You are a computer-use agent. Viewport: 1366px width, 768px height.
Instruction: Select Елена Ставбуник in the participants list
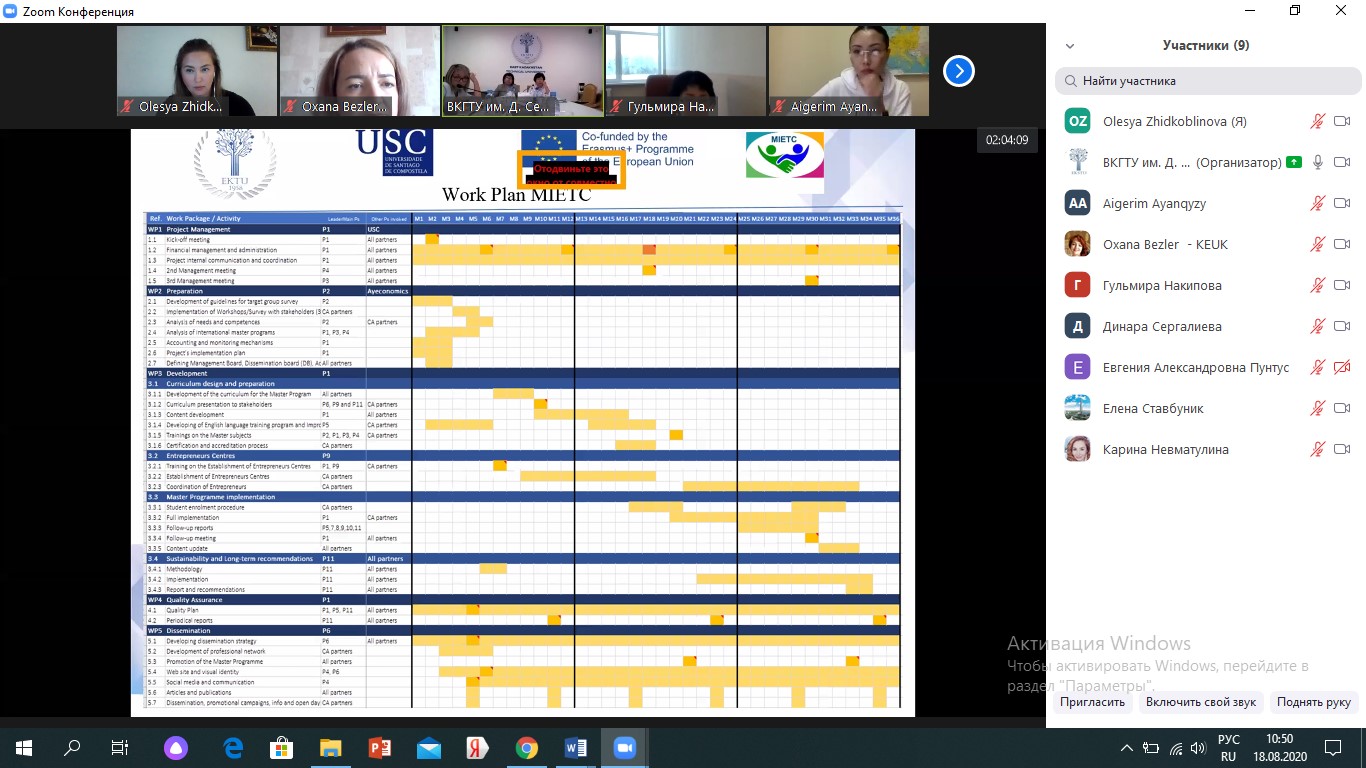pos(1153,408)
